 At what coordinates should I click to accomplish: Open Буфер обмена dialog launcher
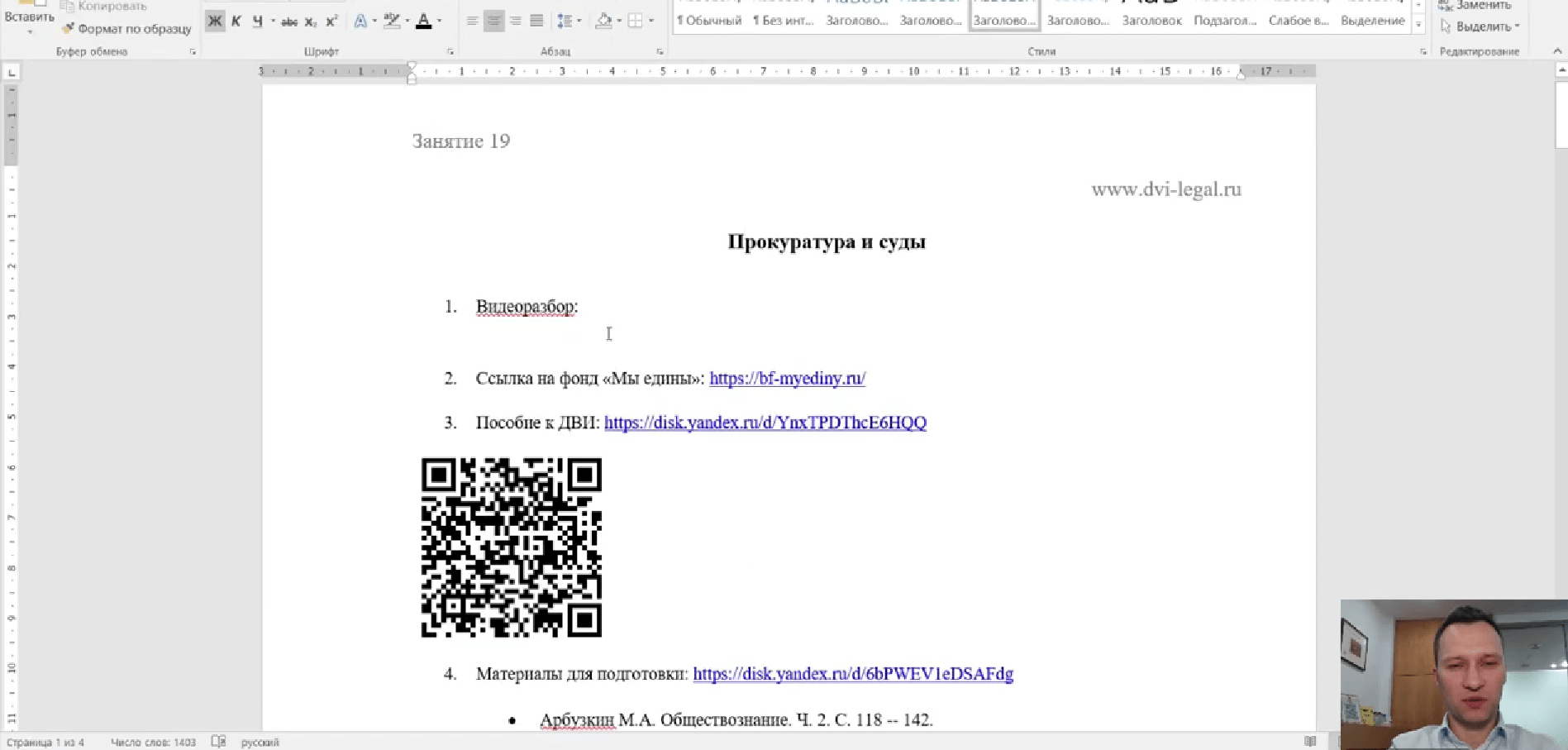coord(193,52)
